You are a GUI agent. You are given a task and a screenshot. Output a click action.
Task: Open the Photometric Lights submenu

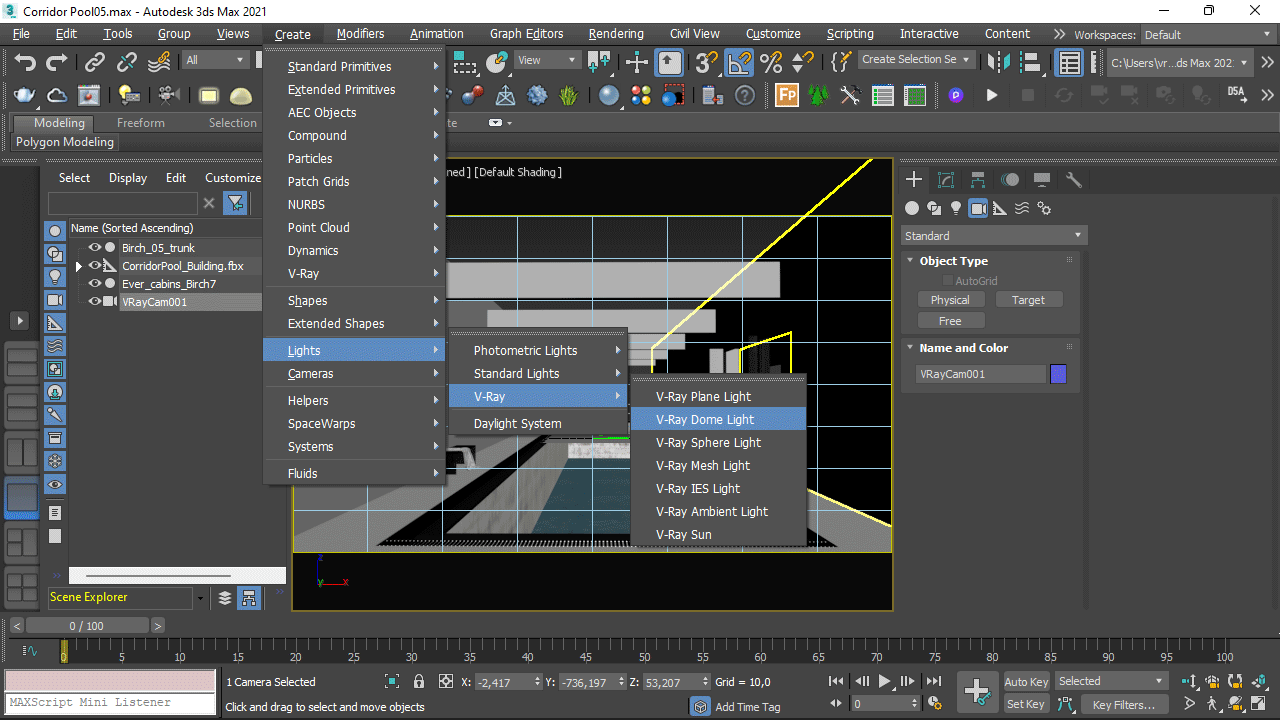(x=538, y=351)
